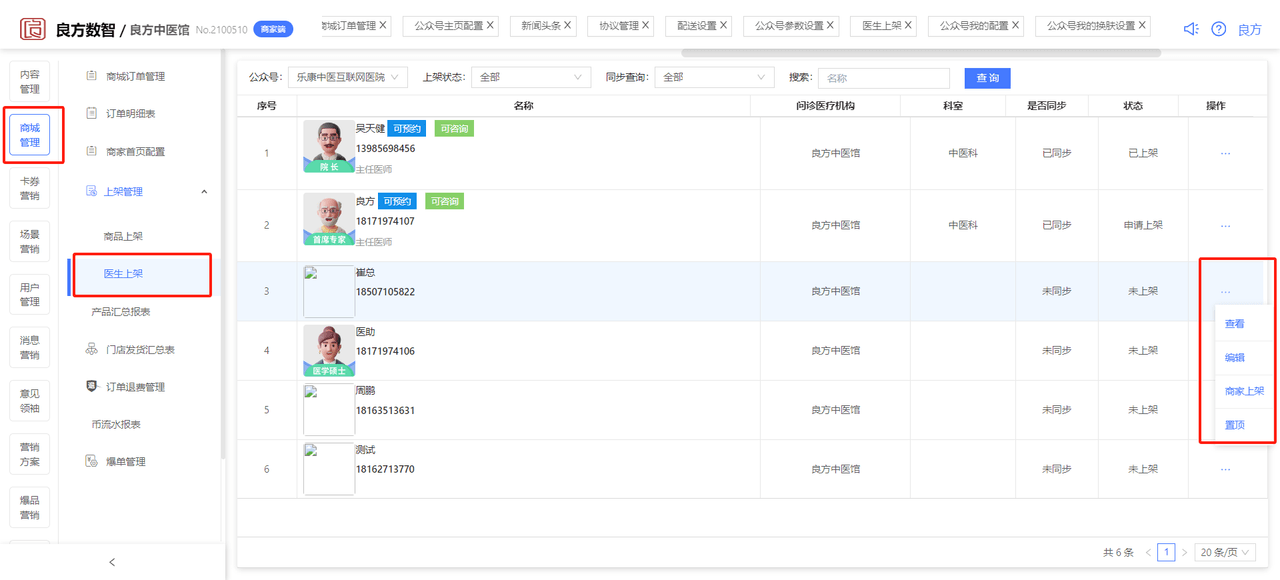1280x580 pixels.
Task: Open the 上架状态 dropdown
Action: (530, 77)
